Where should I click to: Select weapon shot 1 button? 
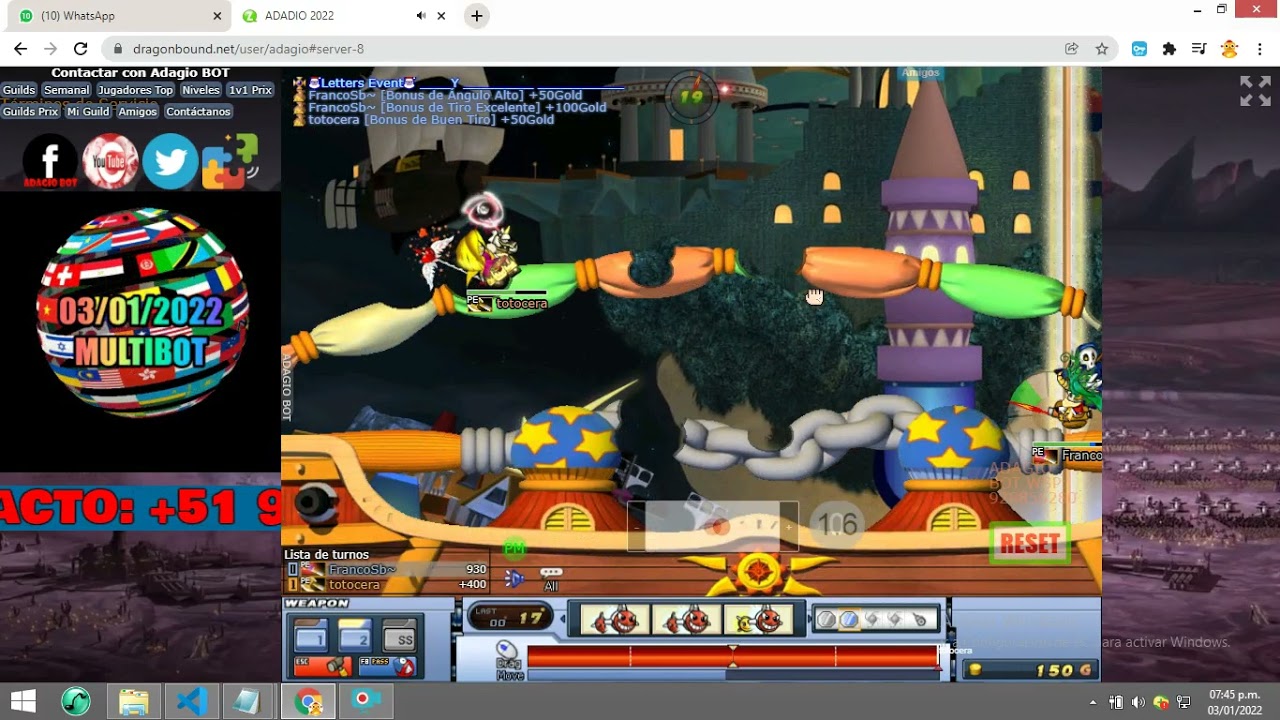point(310,637)
